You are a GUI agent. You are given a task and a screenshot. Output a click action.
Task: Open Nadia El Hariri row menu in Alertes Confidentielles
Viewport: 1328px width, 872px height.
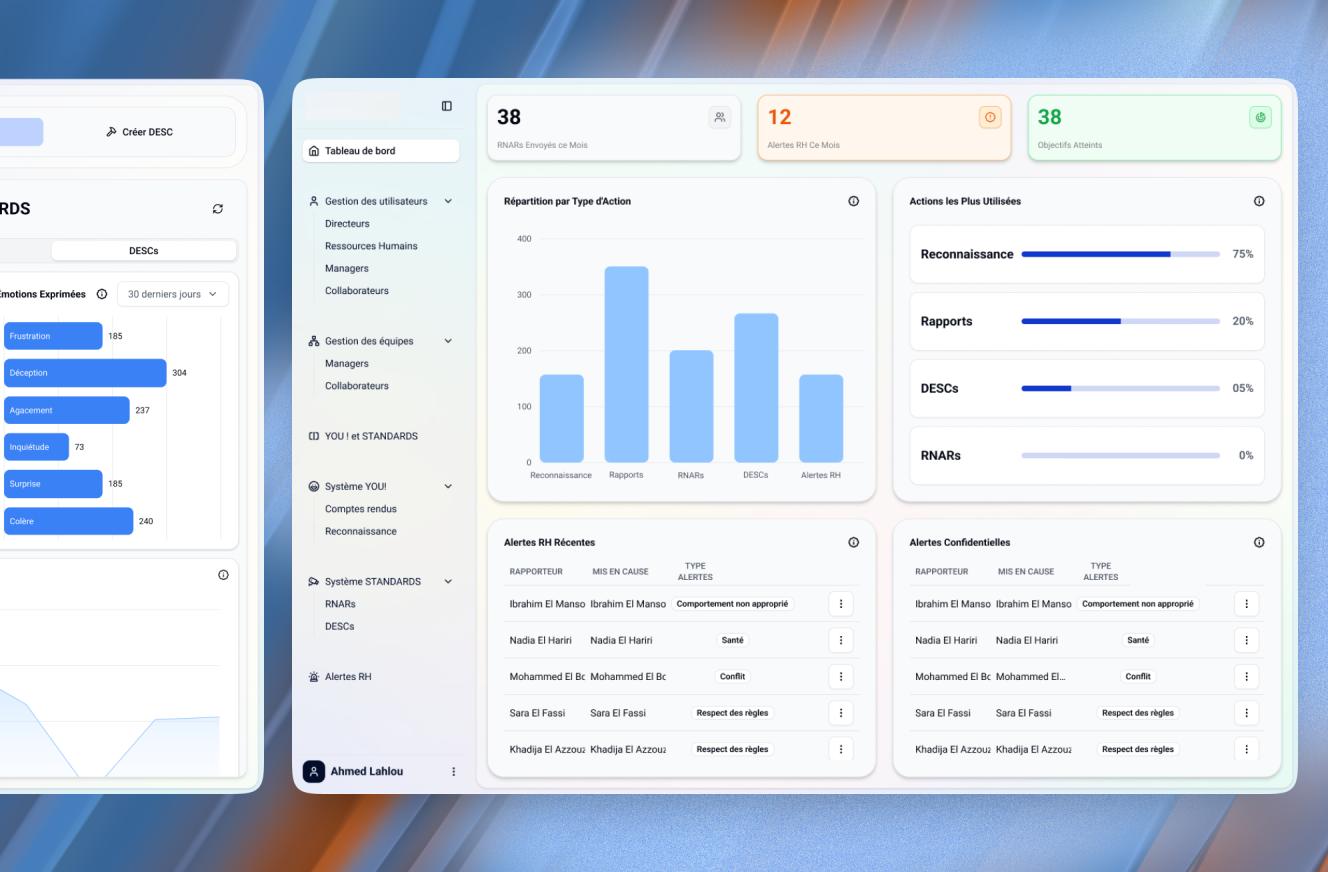1246,640
